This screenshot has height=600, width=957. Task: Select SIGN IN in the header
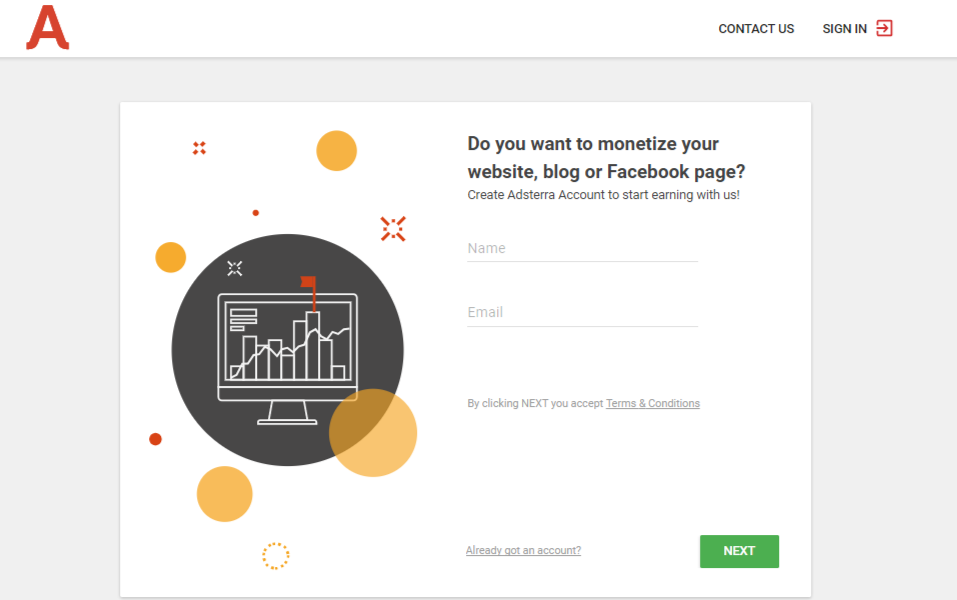(x=844, y=29)
